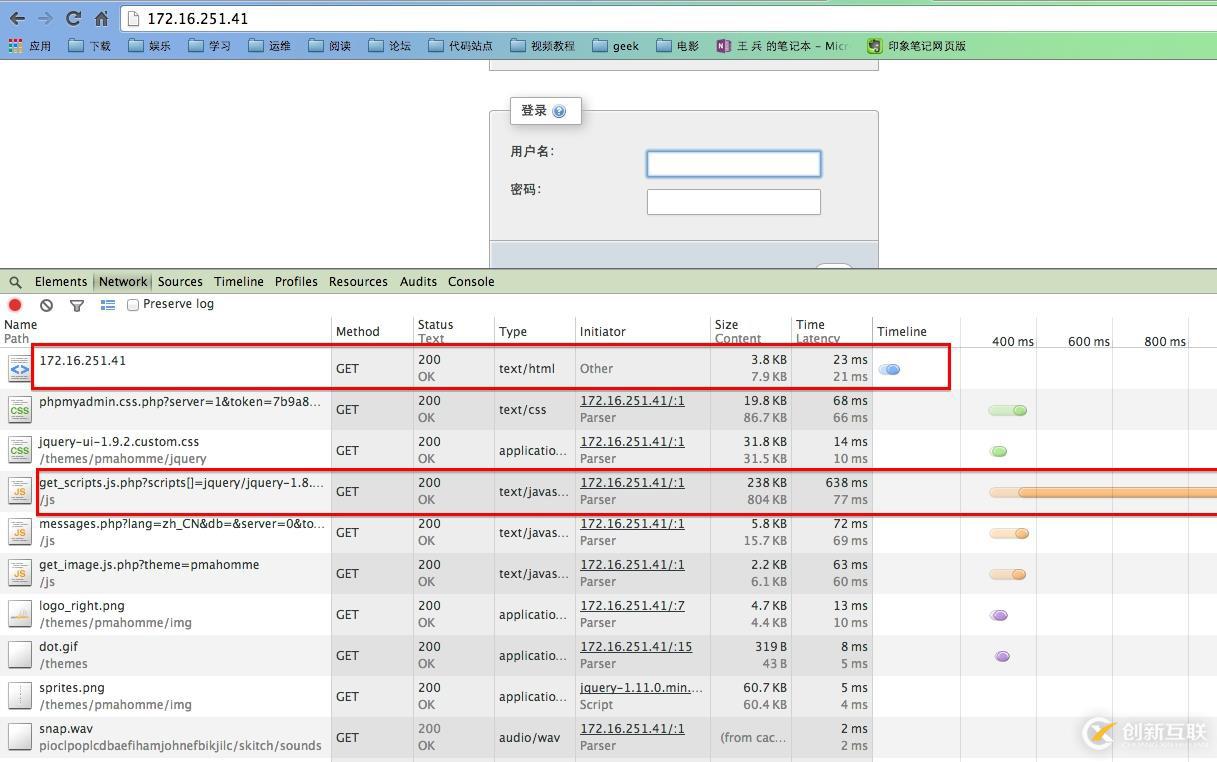The image size is (1217, 762).
Task: Click the blue timeline bar of 172.16.251.41
Action: pyautogui.click(x=889, y=369)
